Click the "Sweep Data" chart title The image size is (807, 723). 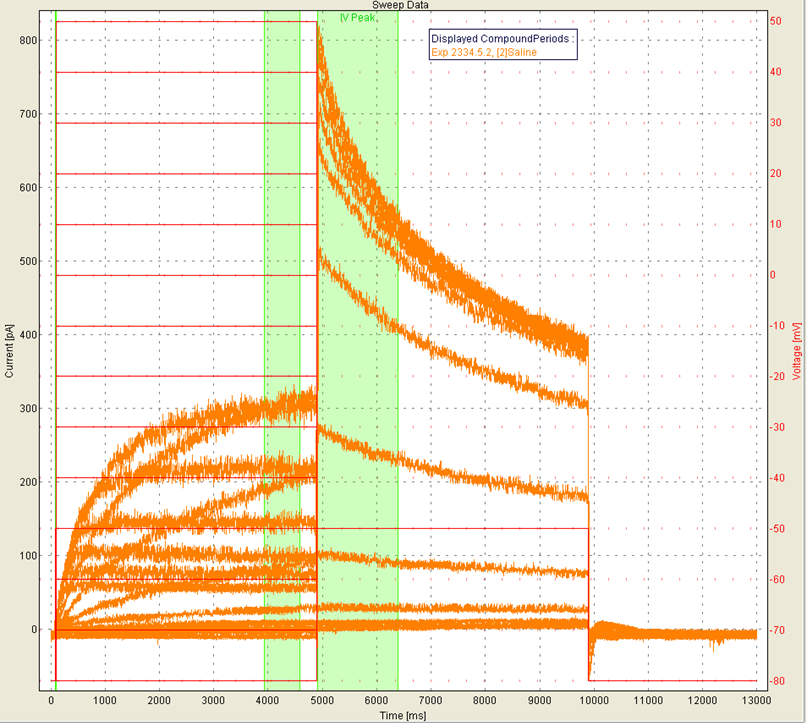pos(401,5)
